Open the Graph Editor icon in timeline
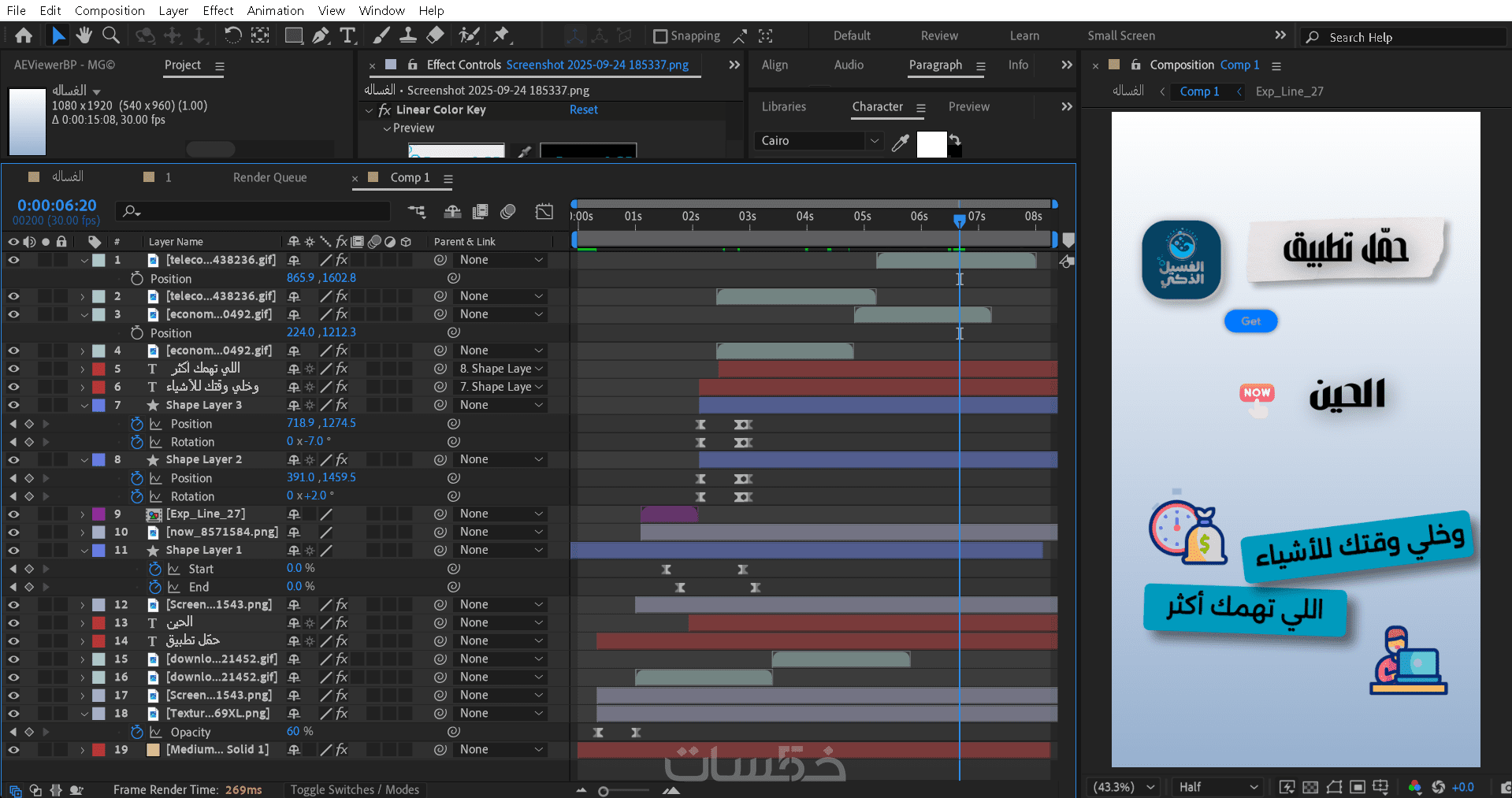The height and width of the screenshot is (798, 1512). point(544,211)
